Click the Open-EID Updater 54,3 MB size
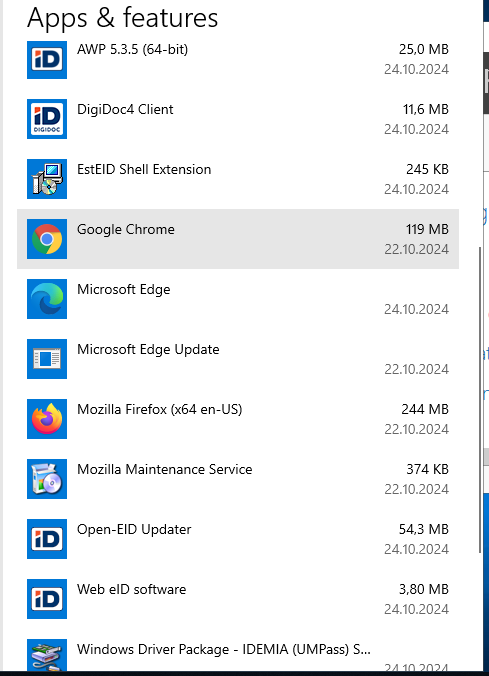Viewport: 489px width, 676px height. pyautogui.click(x=423, y=529)
